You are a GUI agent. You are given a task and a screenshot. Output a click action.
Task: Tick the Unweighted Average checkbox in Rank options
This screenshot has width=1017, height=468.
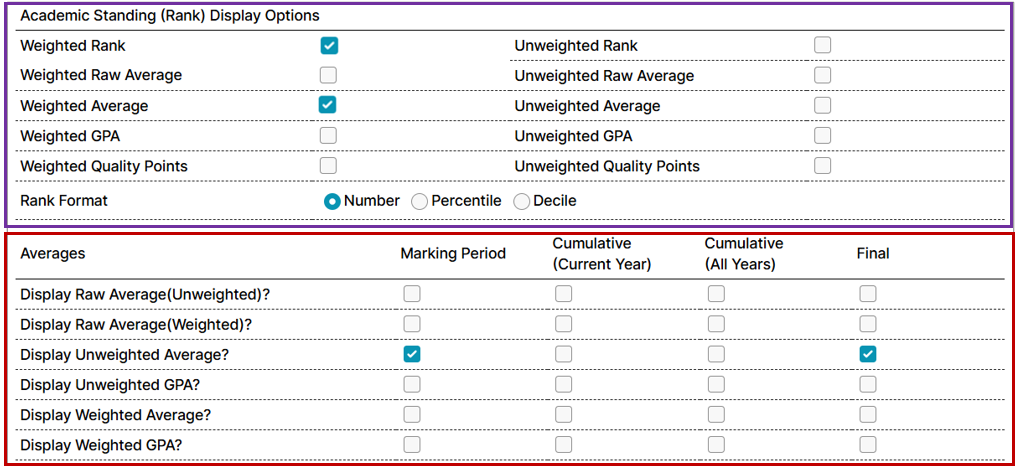coord(822,105)
